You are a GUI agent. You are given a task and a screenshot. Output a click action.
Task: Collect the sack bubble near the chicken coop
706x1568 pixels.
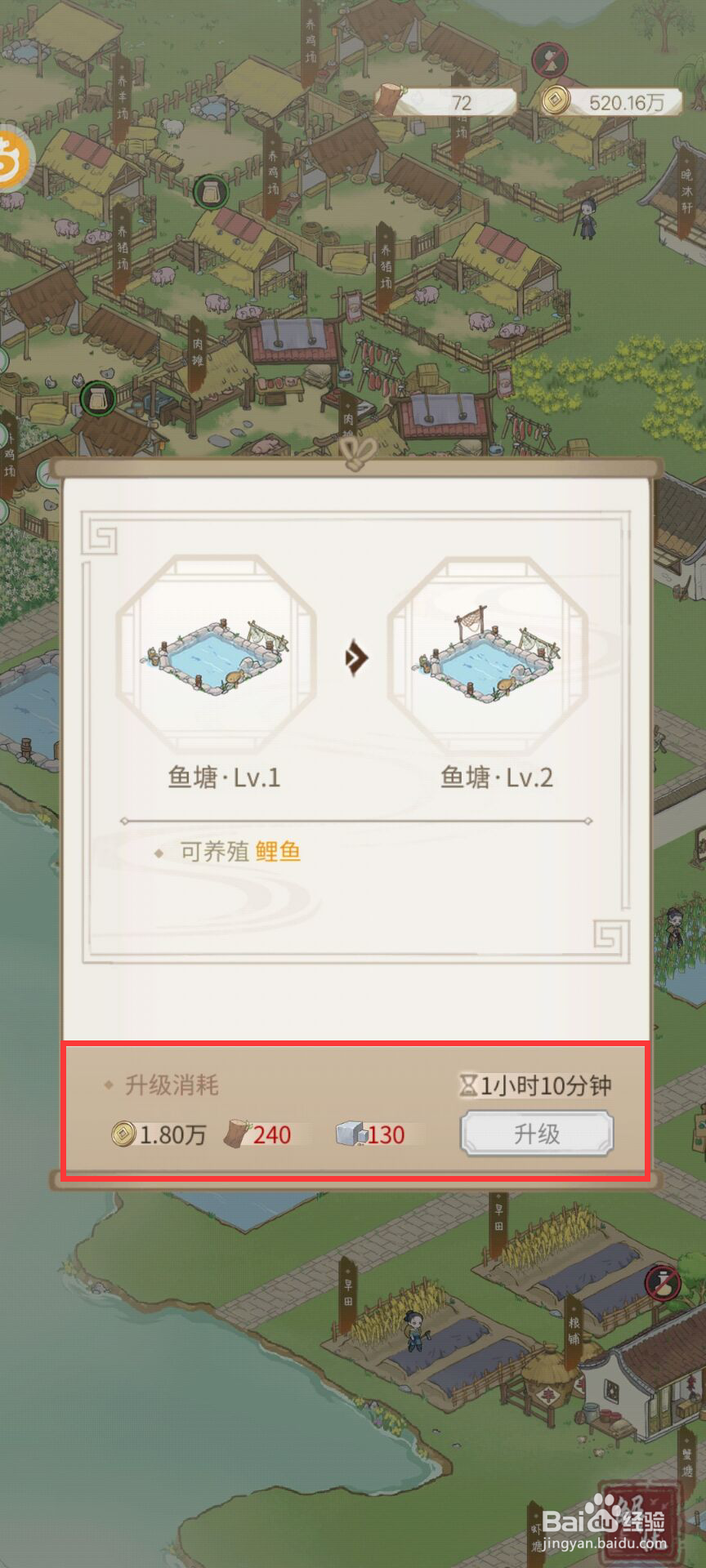tap(97, 399)
